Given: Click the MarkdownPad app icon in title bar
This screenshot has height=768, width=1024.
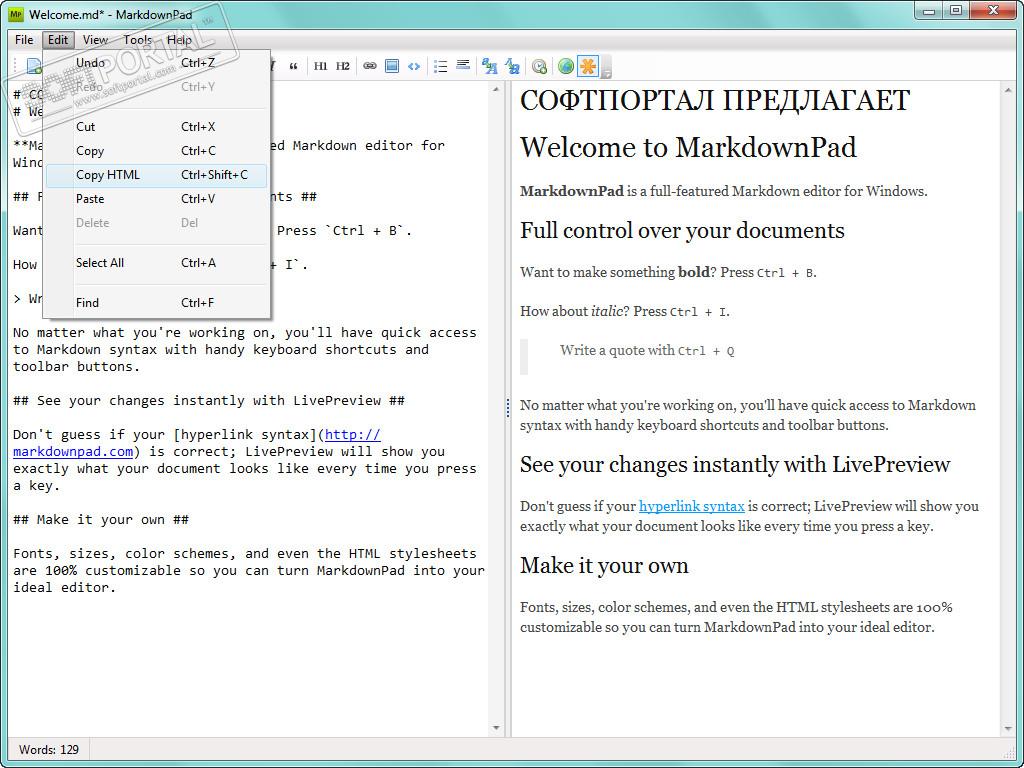Looking at the screenshot, I should tap(17, 13).
